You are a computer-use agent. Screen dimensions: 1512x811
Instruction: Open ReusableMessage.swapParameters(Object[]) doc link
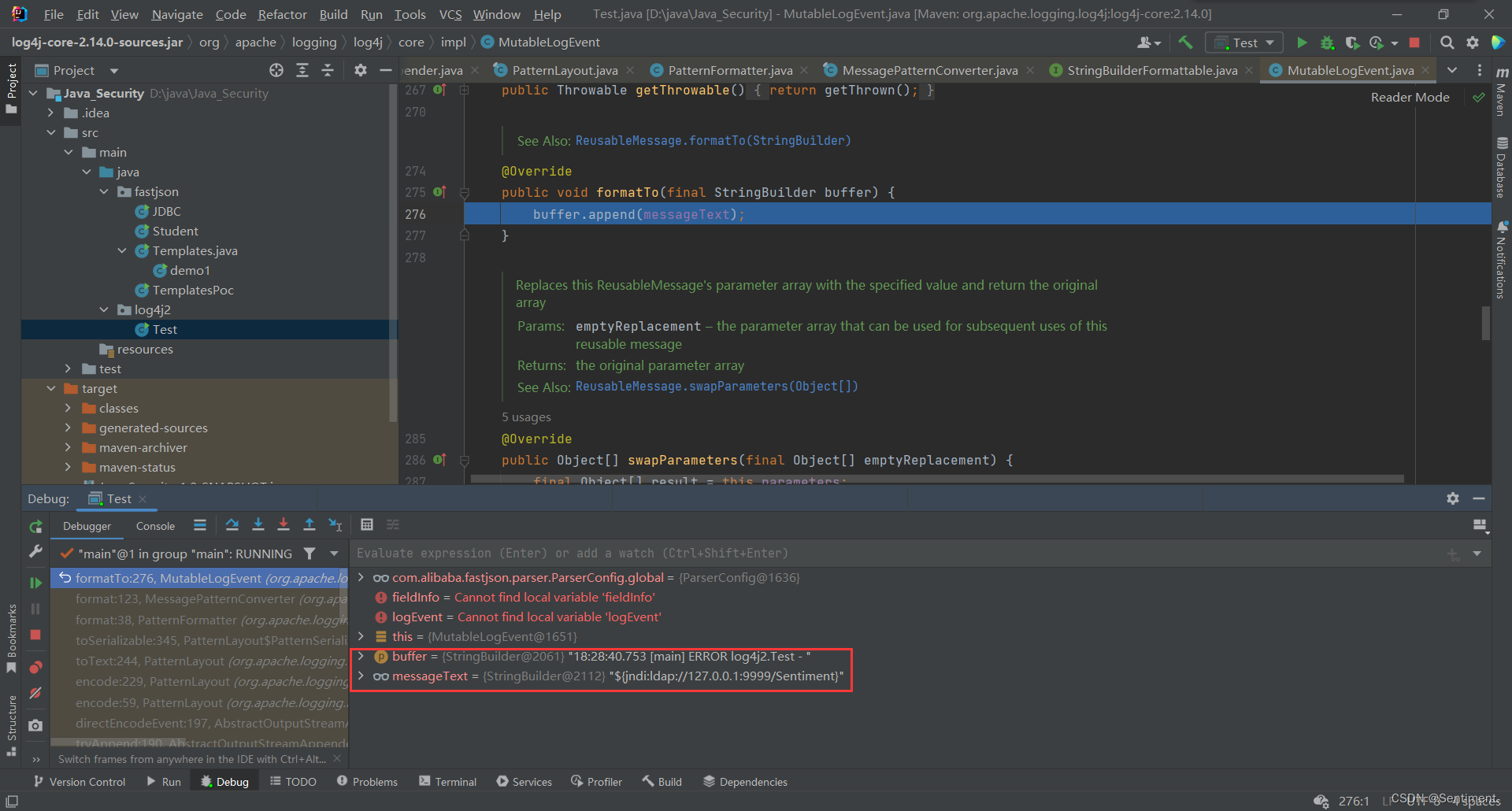[716, 386]
